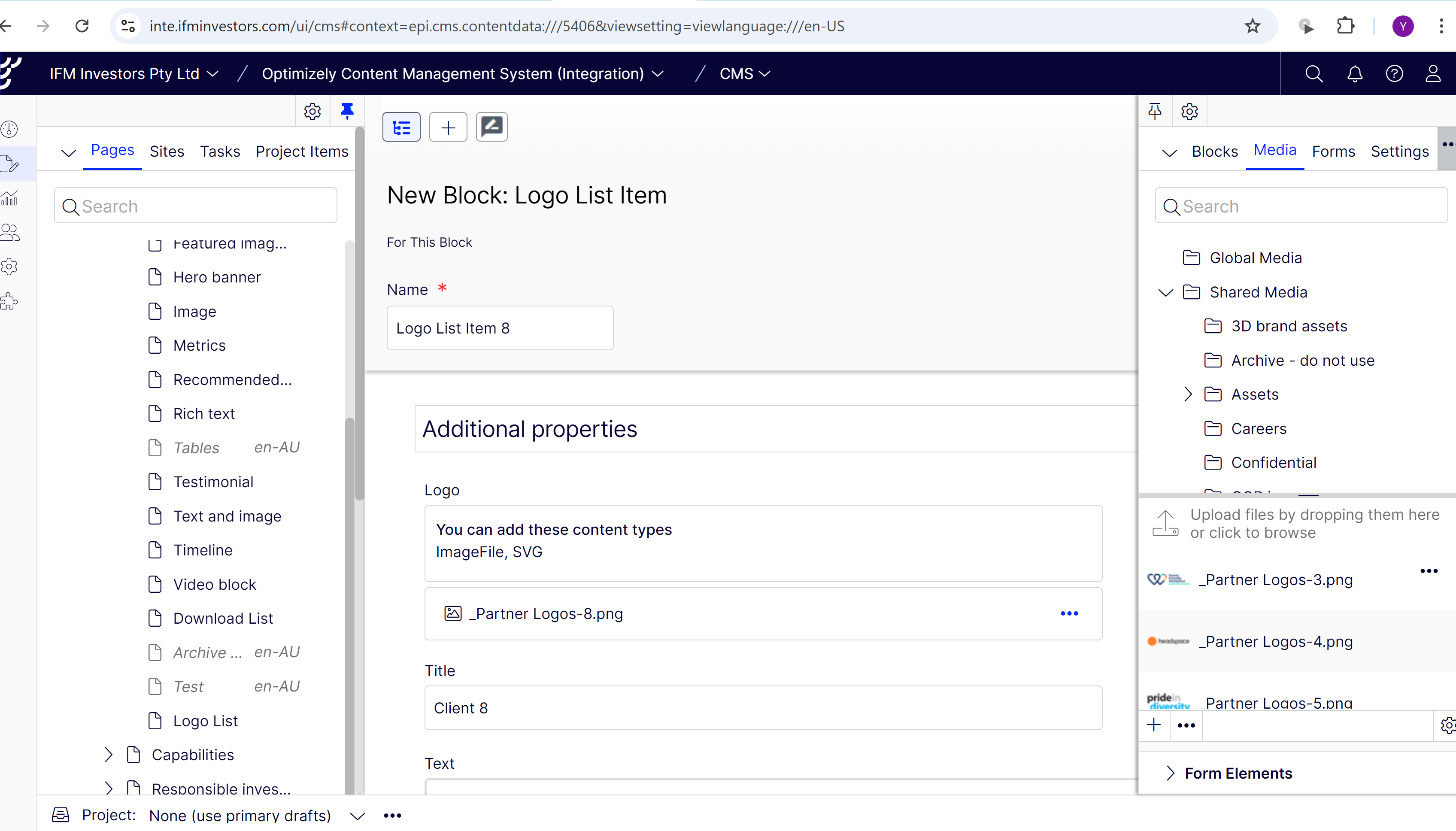Click the Title field containing Client 8
This screenshot has width=1456, height=831.
(x=762, y=708)
